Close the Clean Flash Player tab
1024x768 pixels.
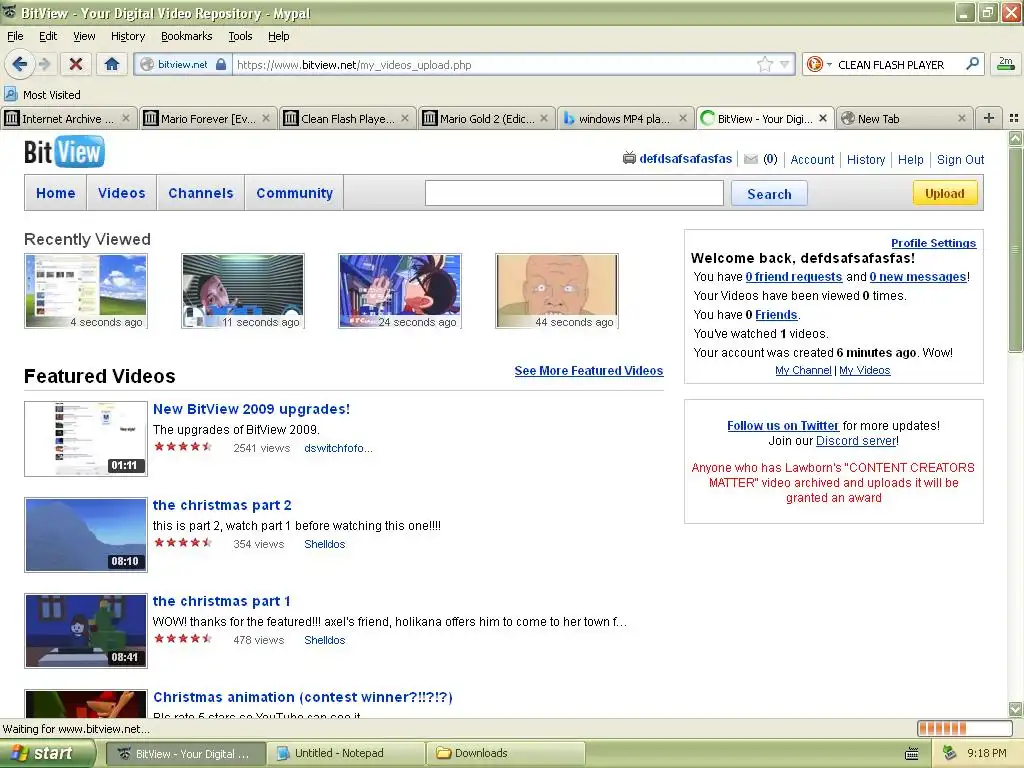pyautogui.click(x=405, y=118)
